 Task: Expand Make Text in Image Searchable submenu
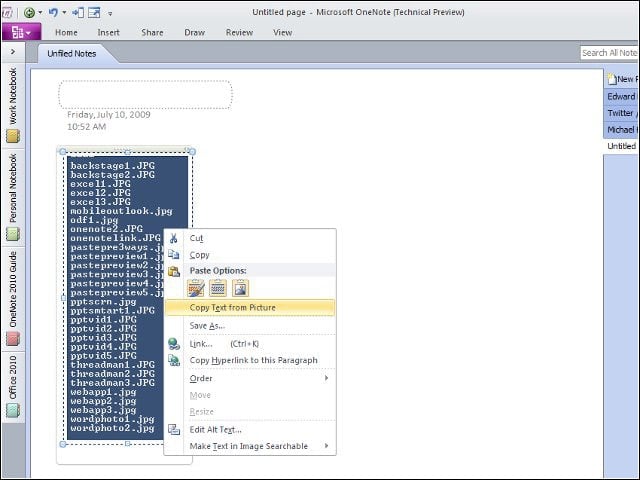(250, 446)
